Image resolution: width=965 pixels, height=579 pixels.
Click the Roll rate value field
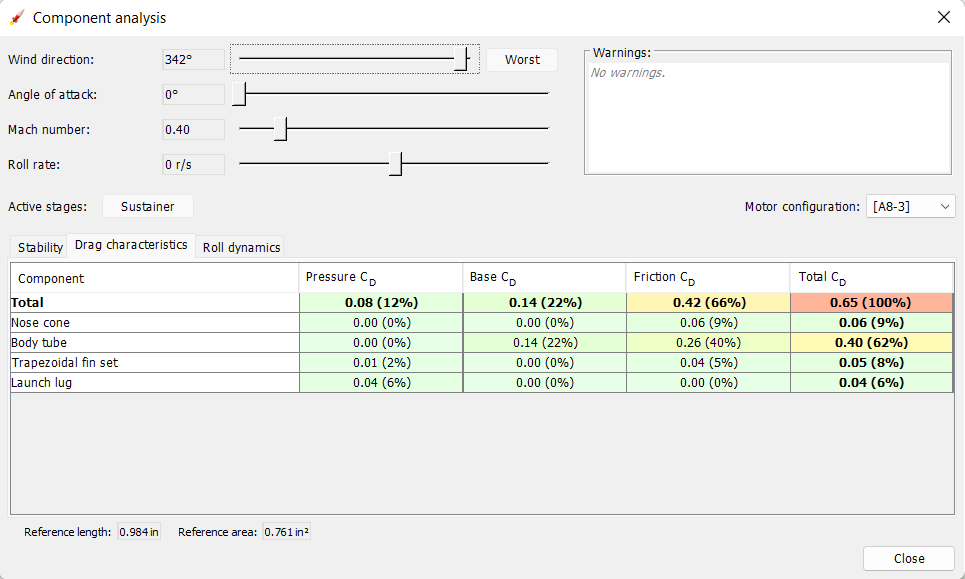coord(193,164)
